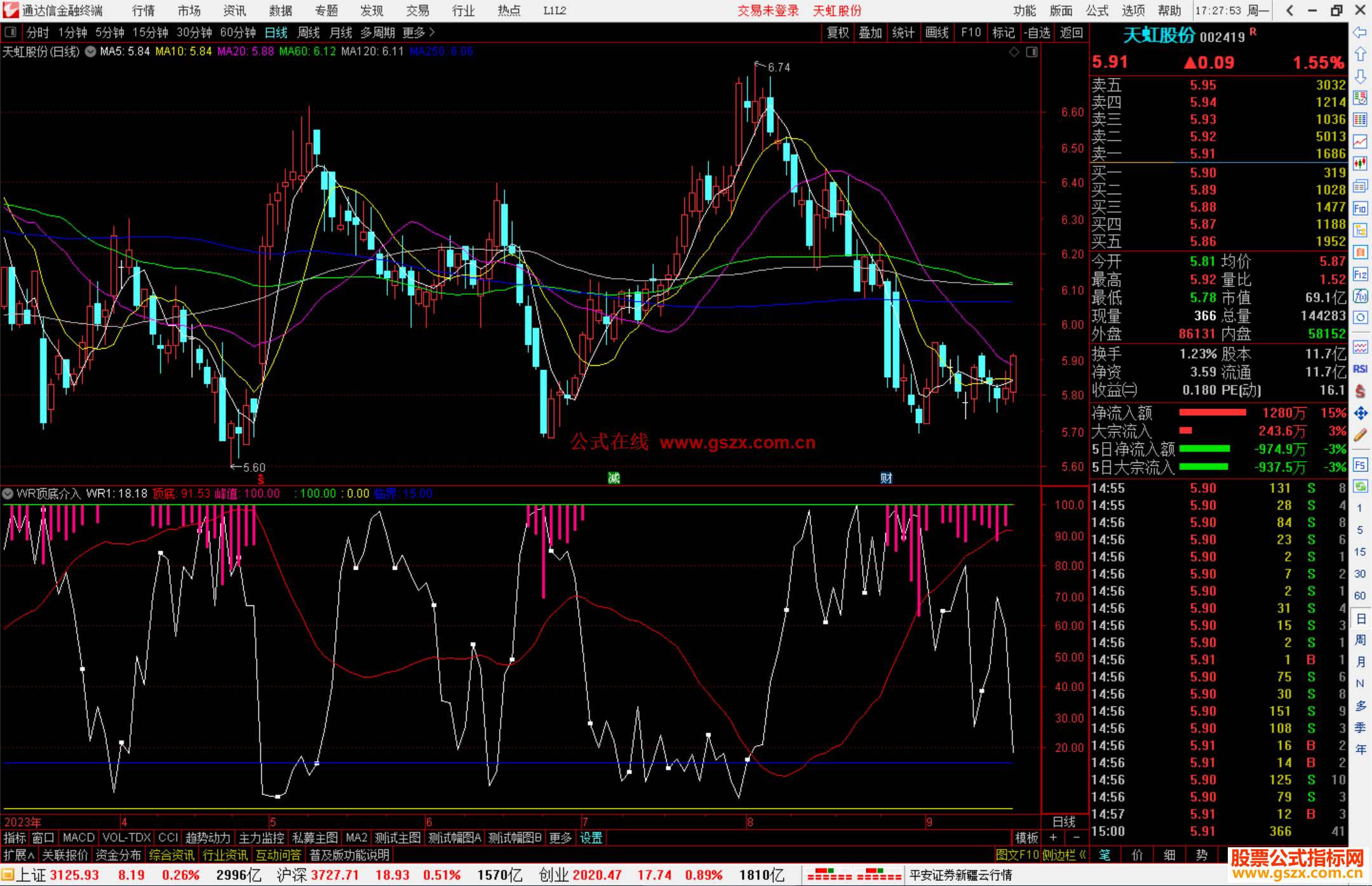The image size is (1372, 886).
Task: Click the RSI indicator icon
Action: coord(1360,369)
